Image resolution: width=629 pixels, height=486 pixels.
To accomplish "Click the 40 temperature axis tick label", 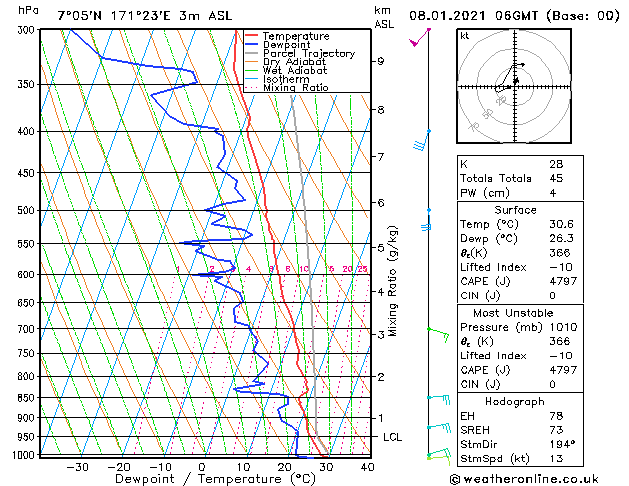I will point(367,467).
